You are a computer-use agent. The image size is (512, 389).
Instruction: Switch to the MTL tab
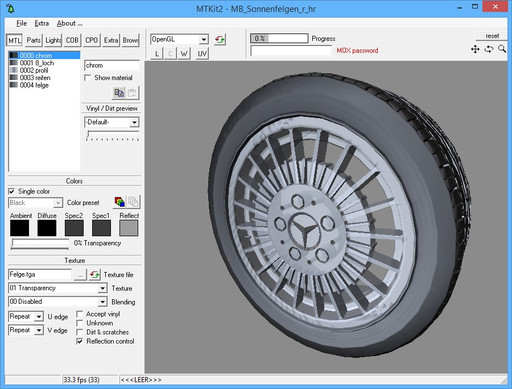(15, 41)
